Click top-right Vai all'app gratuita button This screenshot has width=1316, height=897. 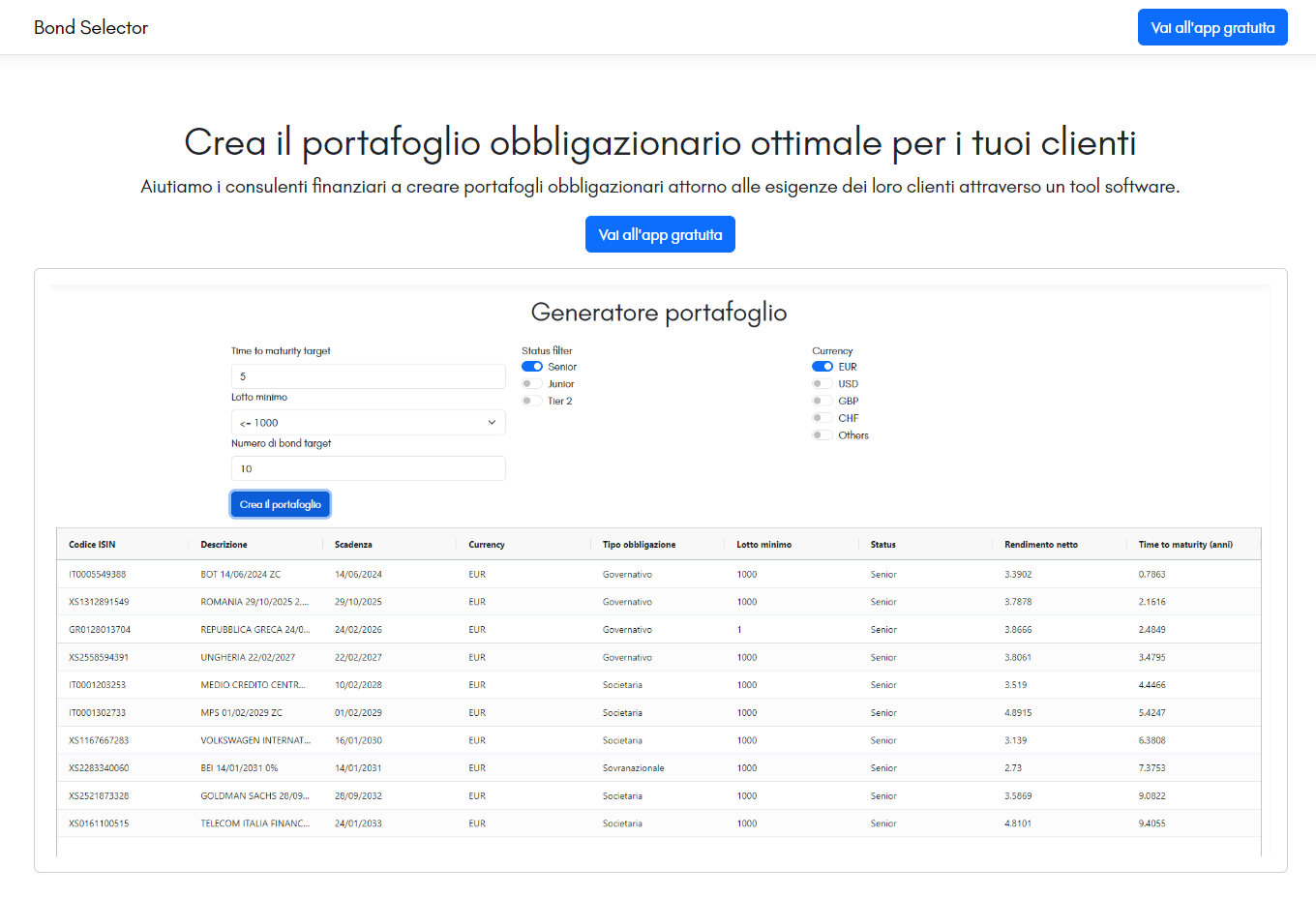pos(1212,27)
